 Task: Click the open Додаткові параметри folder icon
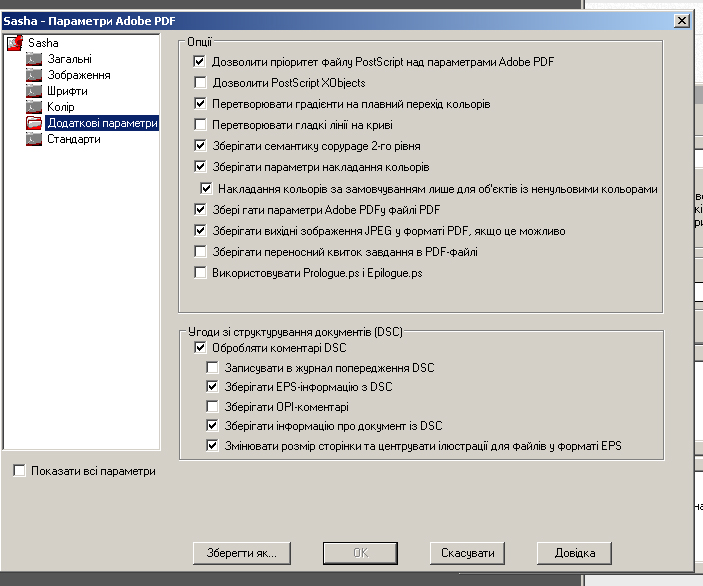click(35, 123)
